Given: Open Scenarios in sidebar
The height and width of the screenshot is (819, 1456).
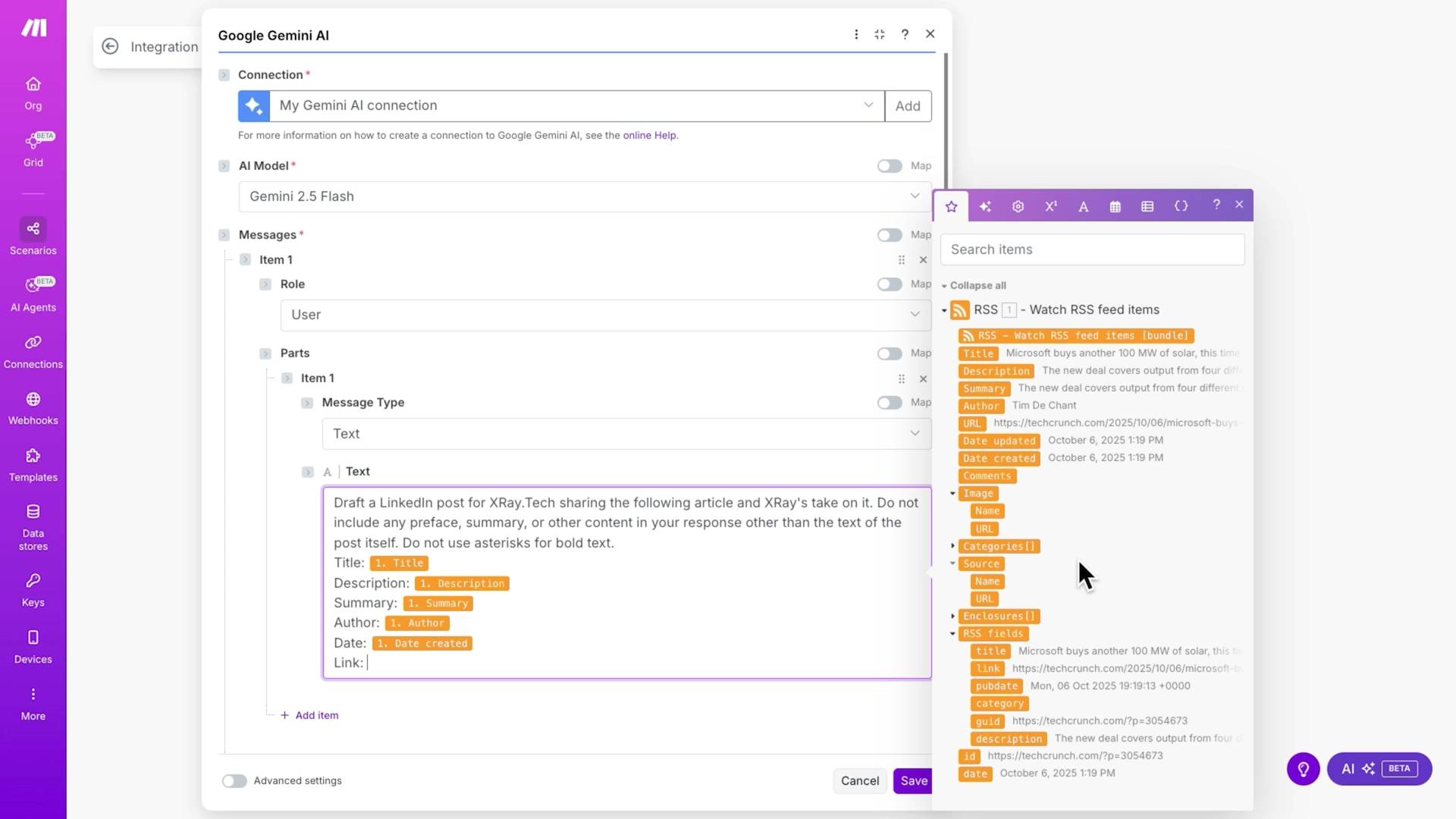Looking at the screenshot, I should (x=33, y=237).
